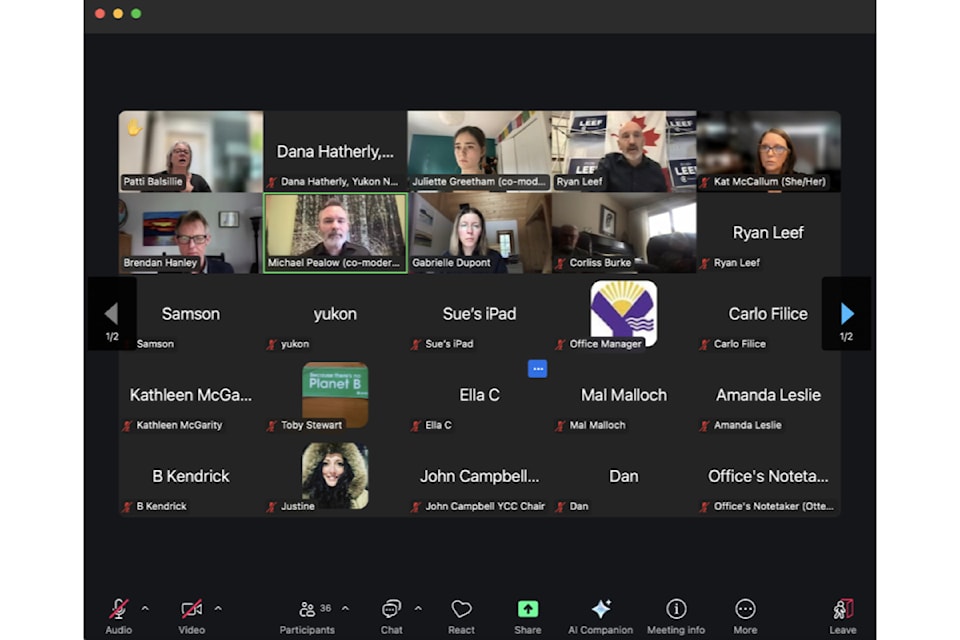This screenshot has width=960, height=640.
Task: Click the mute indicator on Dana Hatherly's tile
Action: 272,181
